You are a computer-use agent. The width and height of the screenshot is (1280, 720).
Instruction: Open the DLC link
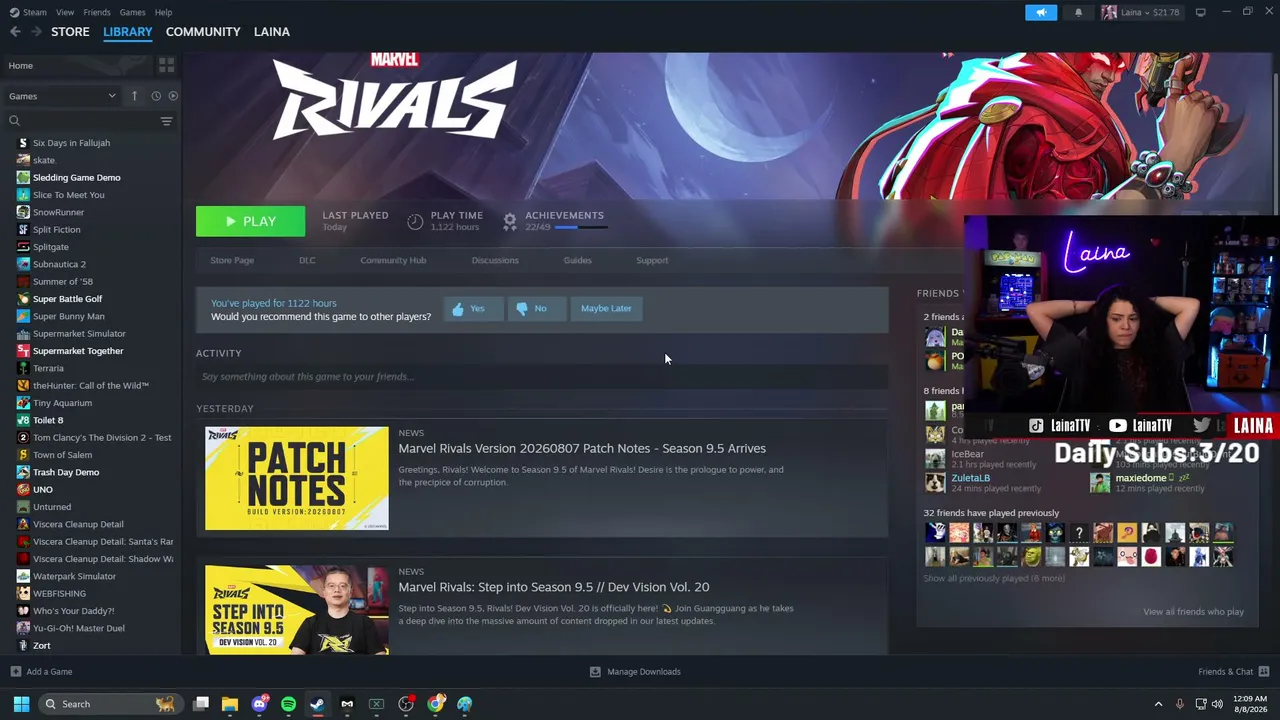[x=307, y=260]
